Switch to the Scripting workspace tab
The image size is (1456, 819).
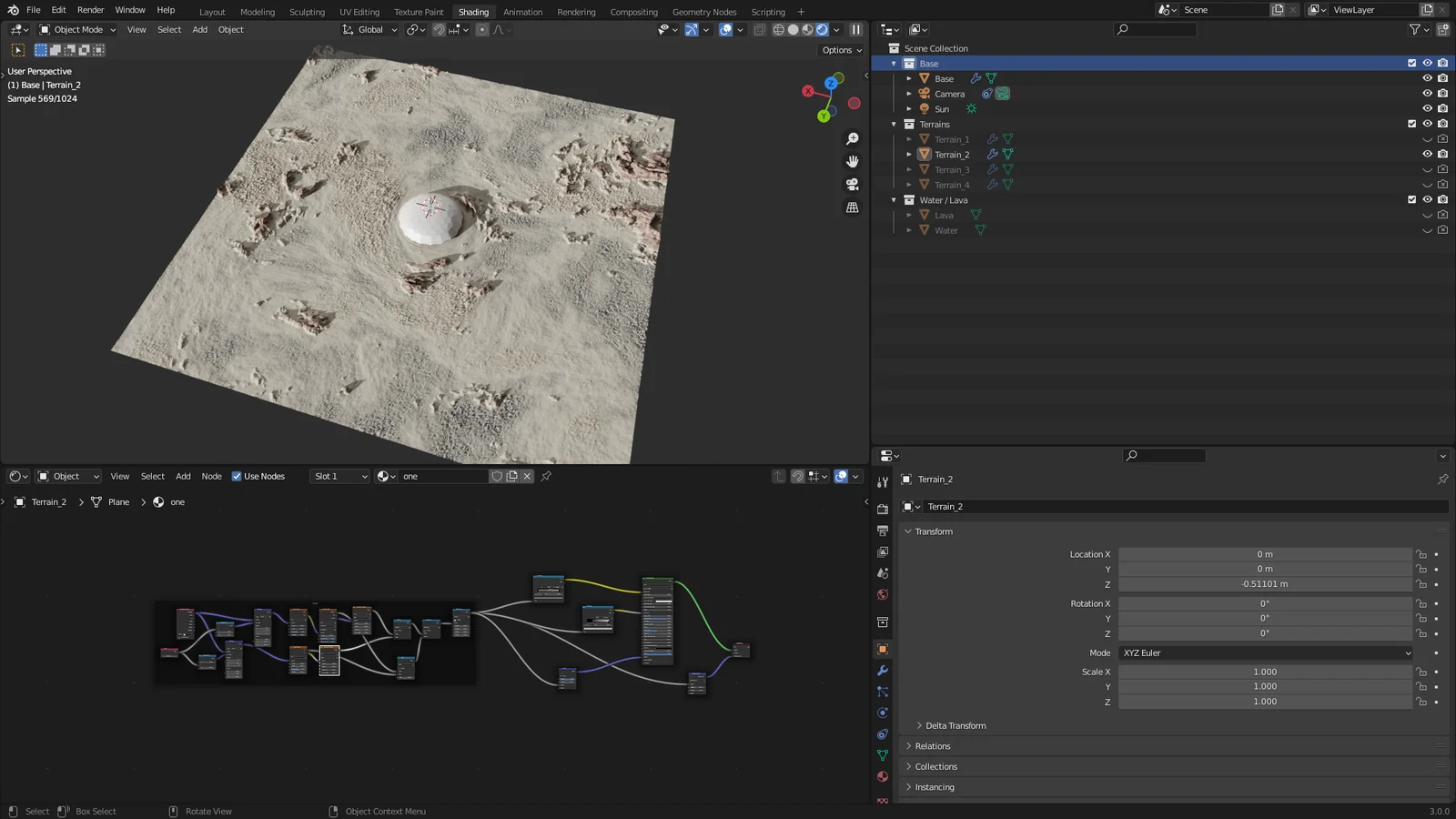[767, 12]
